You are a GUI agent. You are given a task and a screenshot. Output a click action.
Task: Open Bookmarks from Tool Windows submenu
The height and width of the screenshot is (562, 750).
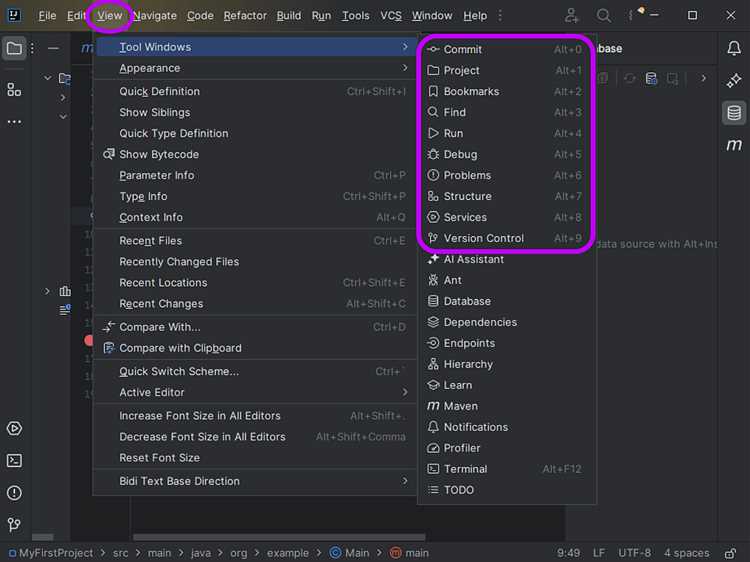506,91
